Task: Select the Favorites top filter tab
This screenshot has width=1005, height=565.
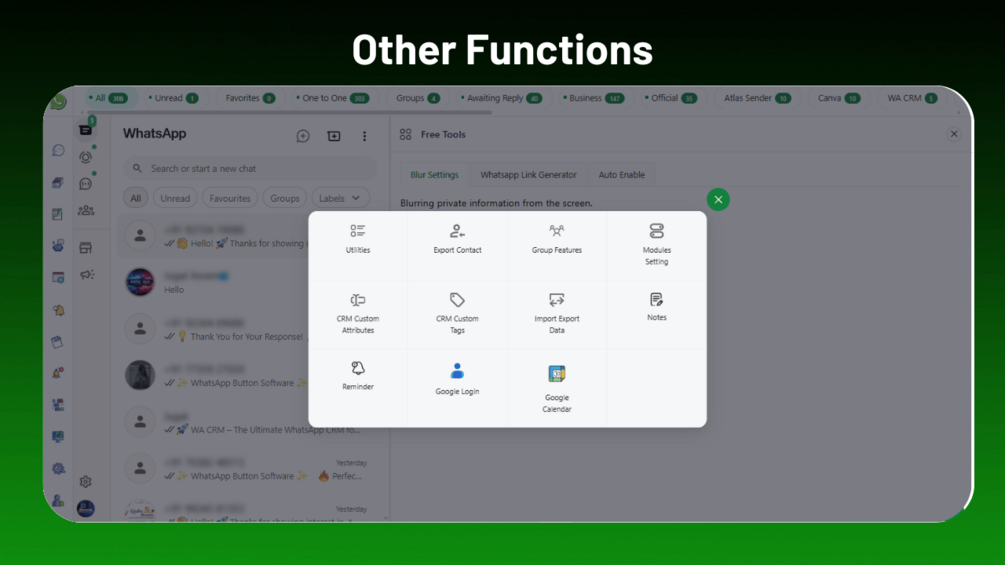Action: click(x=250, y=98)
